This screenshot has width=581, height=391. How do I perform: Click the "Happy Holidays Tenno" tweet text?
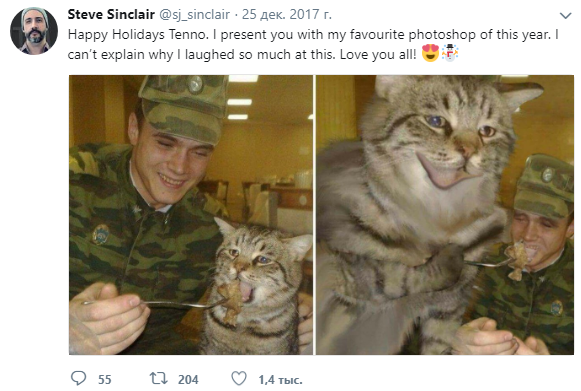(x=136, y=34)
